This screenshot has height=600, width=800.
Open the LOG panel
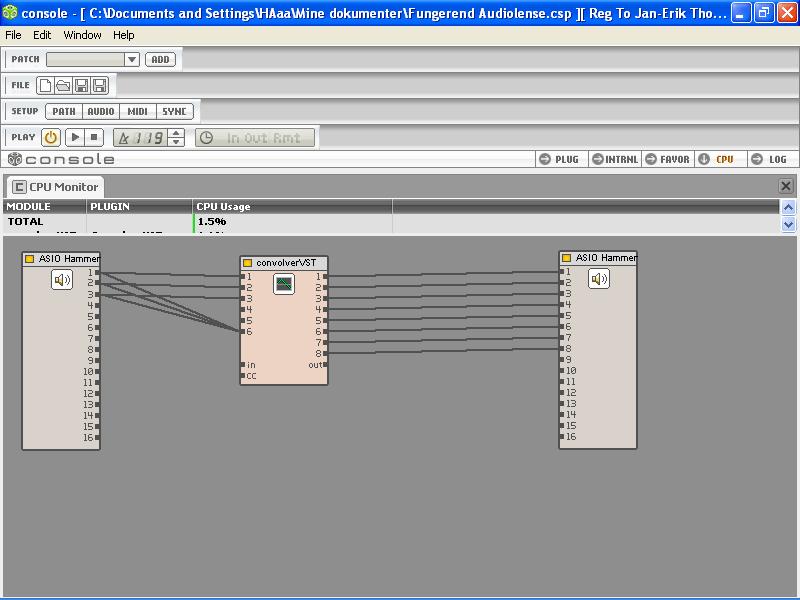(x=771, y=159)
